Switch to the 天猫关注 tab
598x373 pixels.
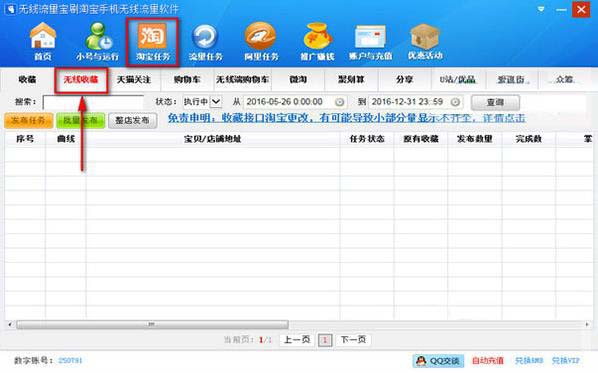[134, 80]
